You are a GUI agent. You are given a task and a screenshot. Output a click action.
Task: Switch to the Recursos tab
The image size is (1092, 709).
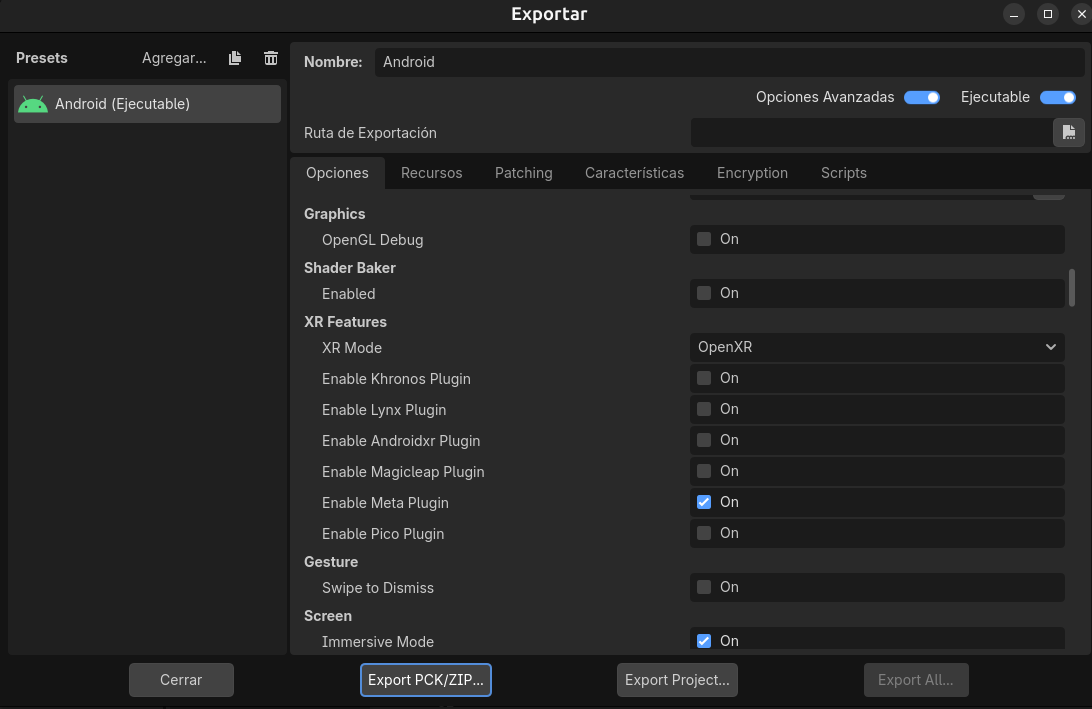(x=431, y=172)
